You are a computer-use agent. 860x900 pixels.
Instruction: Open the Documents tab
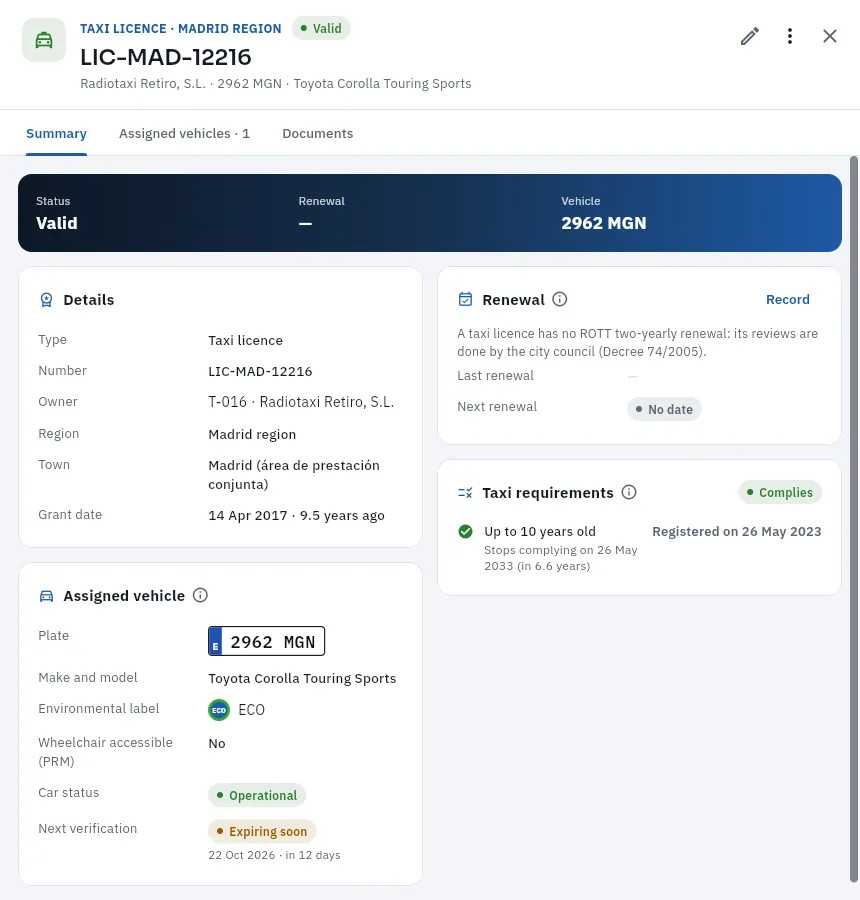click(x=317, y=133)
